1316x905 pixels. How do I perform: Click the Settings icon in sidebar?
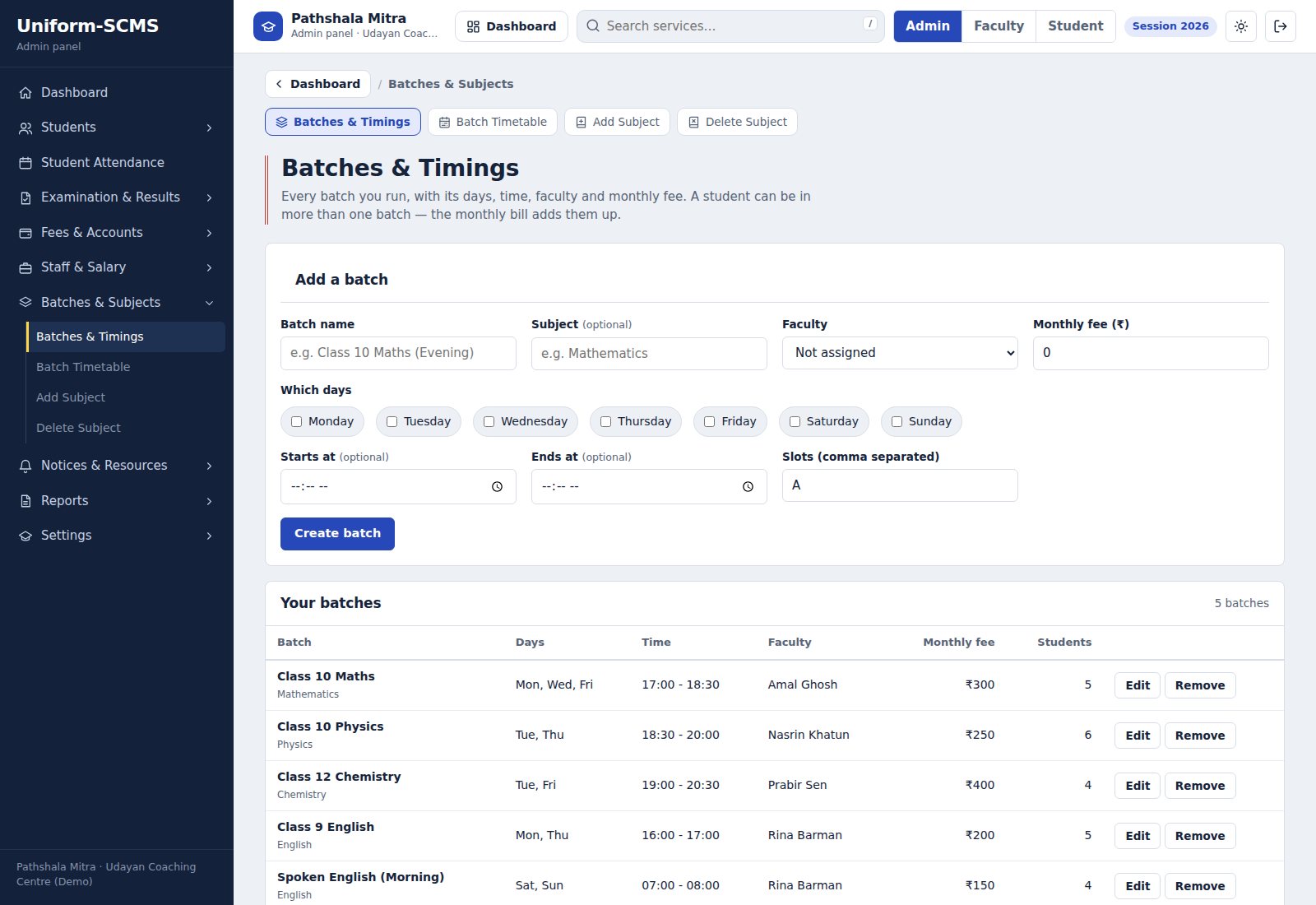click(x=25, y=536)
